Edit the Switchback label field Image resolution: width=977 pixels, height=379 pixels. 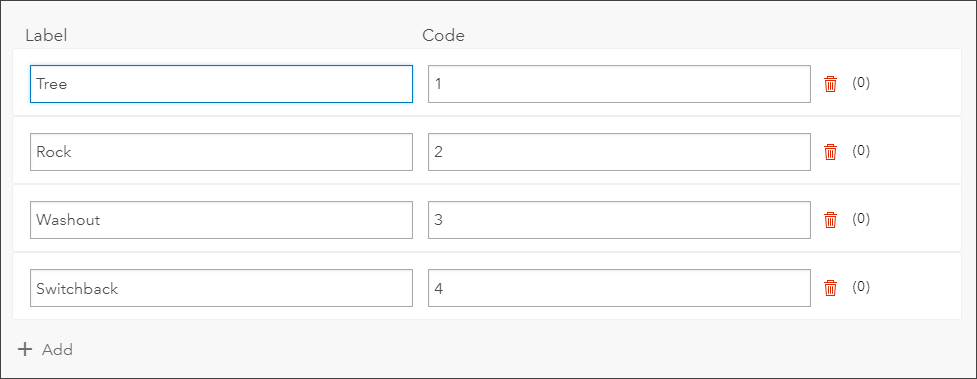(221, 288)
